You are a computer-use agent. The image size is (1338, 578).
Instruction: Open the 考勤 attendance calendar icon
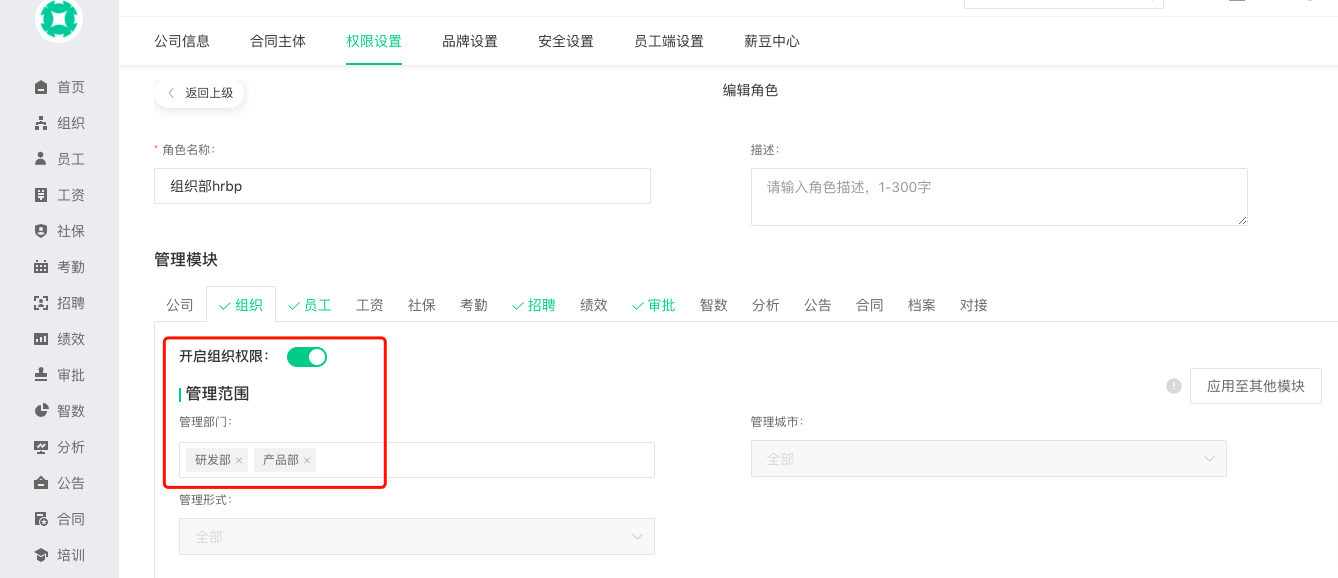pyautogui.click(x=41, y=267)
